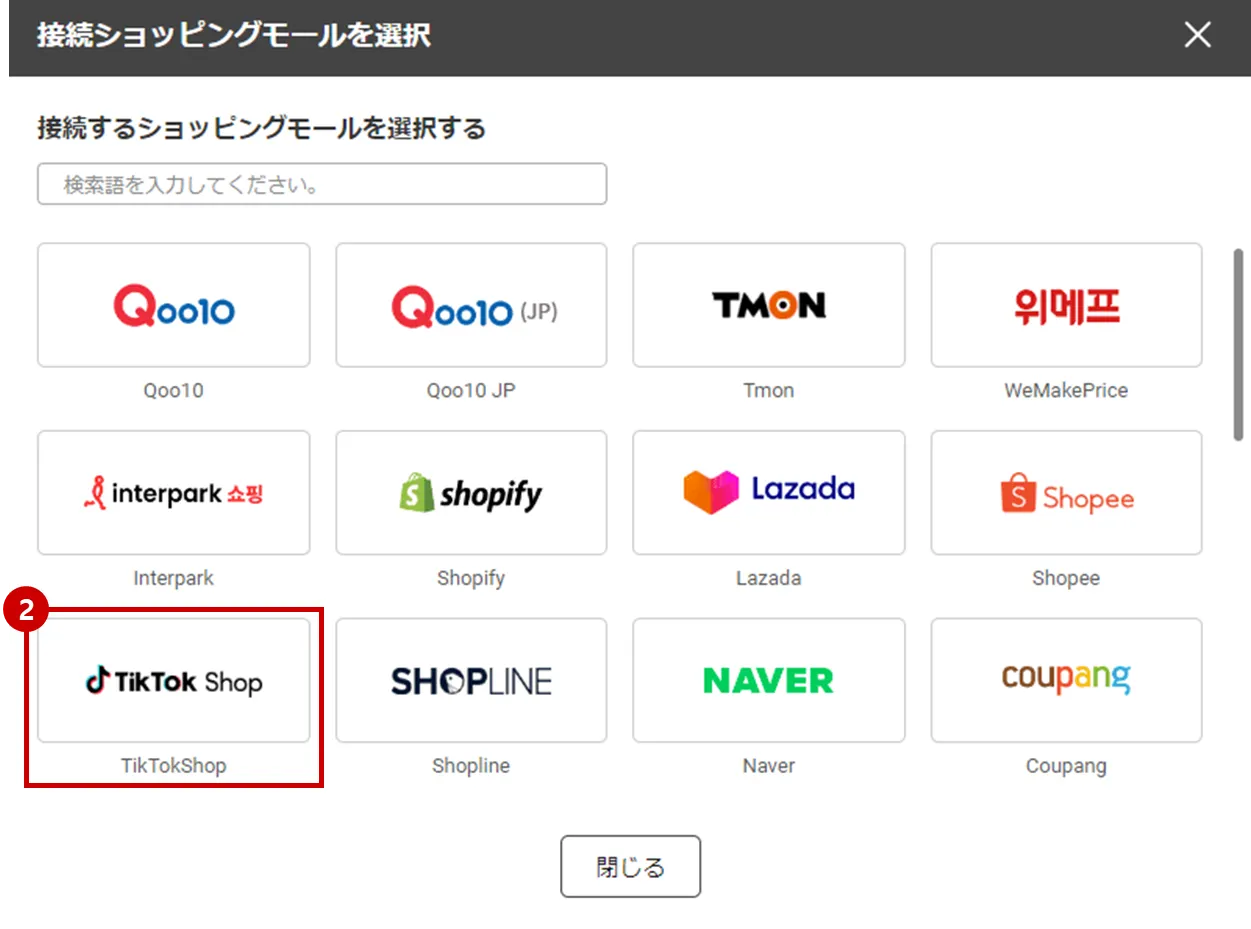
Task: Click the 接続するショッピングモールを選択する heading
Action: [261, 128]
